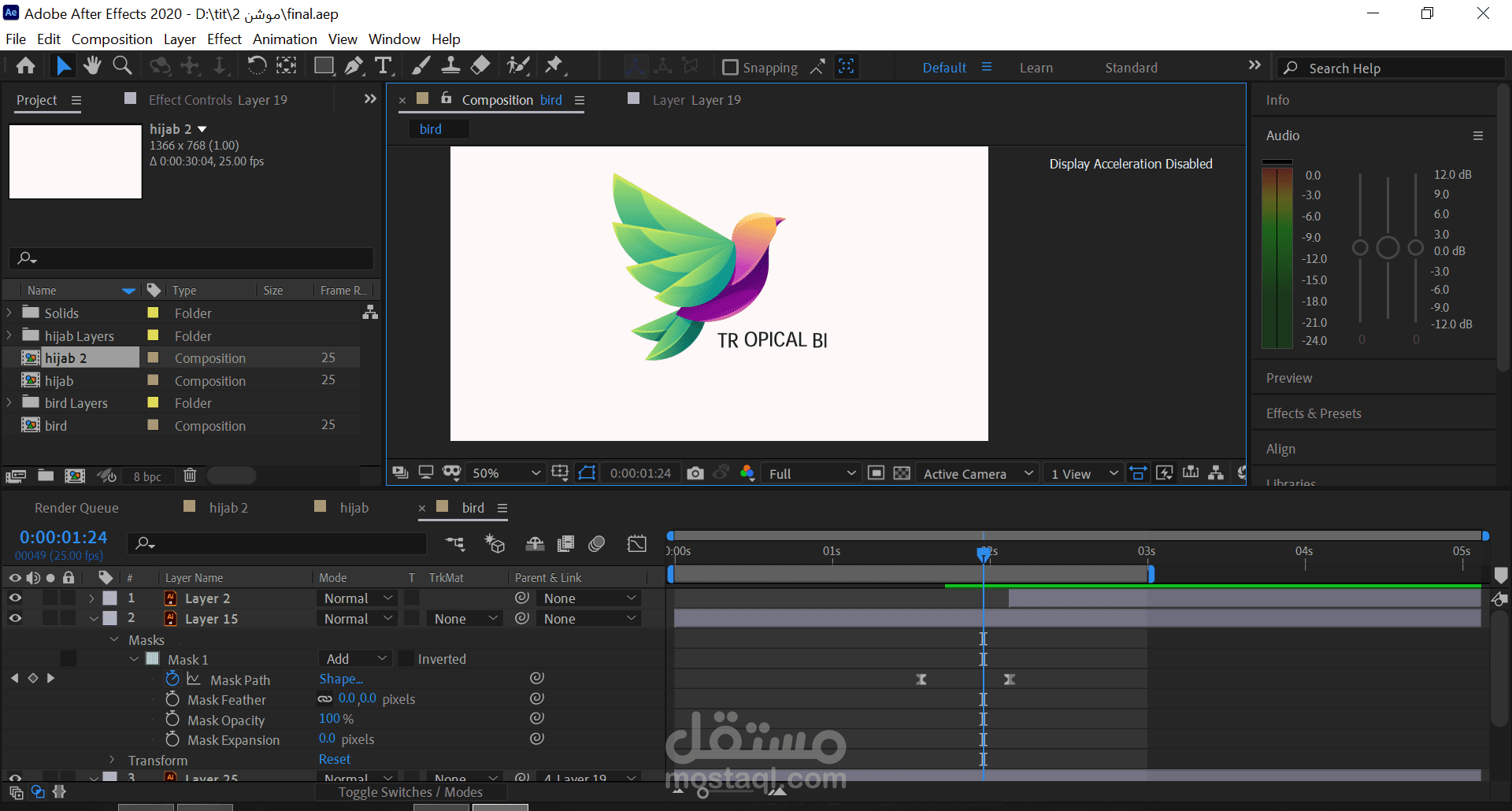Viewport: 1512px width, 811px height.
Task: Switch to Effect Controls Layer 19 tab
Action: [218, 100]
